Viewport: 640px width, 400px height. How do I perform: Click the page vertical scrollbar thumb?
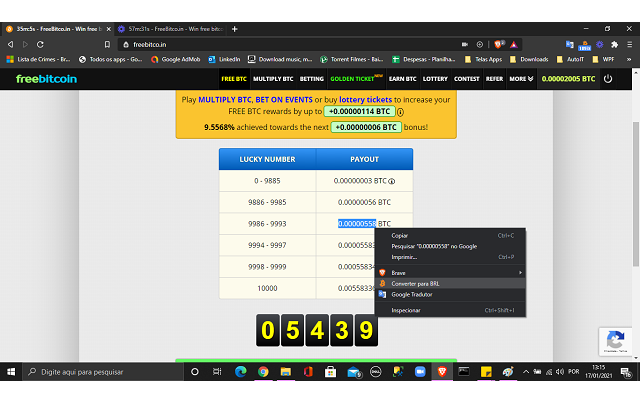[x=636, y=194]
